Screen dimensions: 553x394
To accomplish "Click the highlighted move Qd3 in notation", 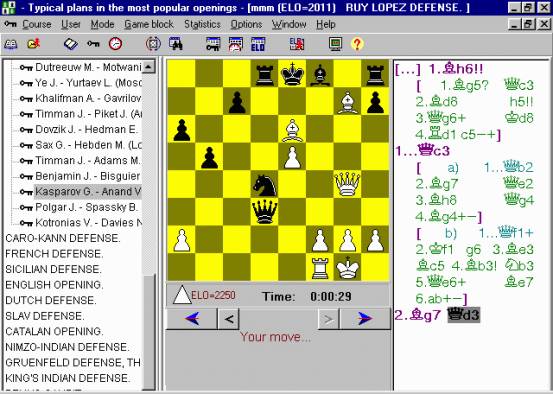I will click(x=464, y=315).
